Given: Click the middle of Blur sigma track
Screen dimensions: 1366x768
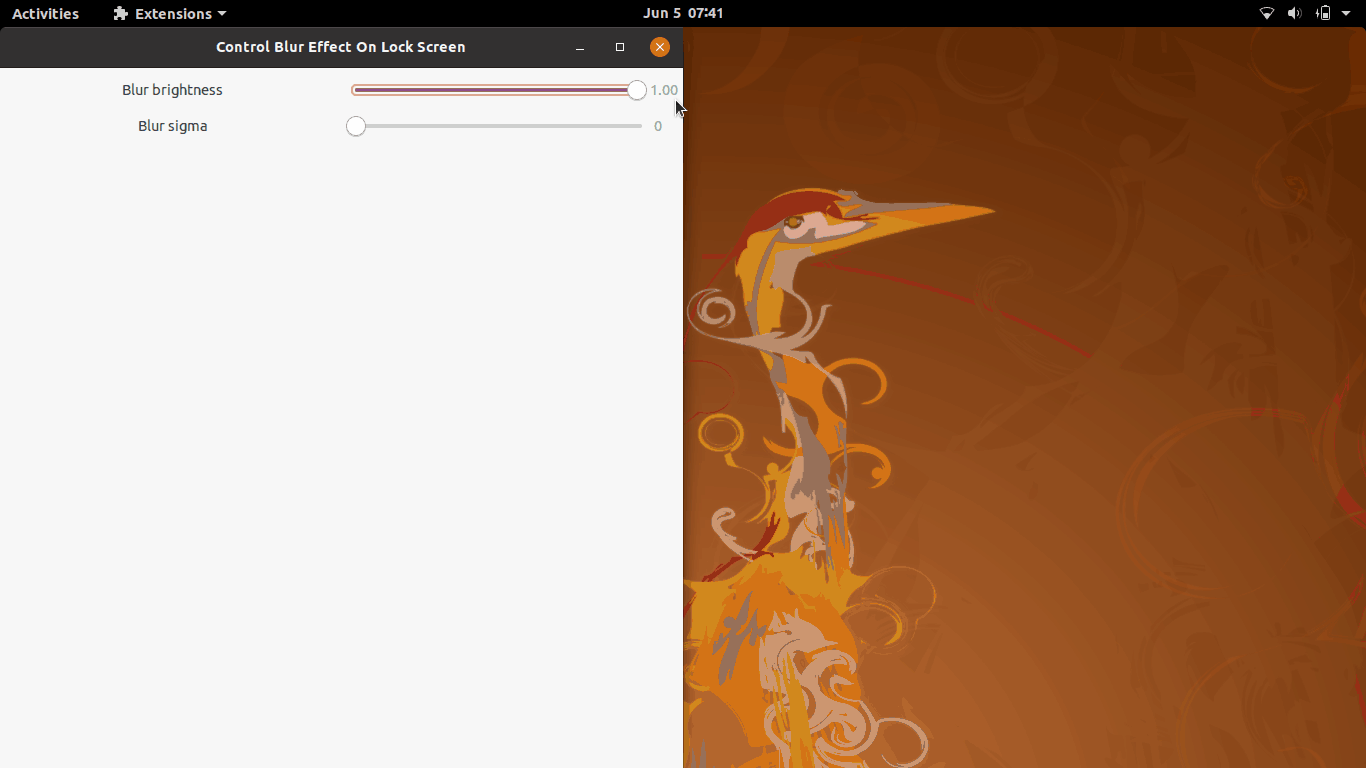Looking at the screenshot, I should [497, 126].
